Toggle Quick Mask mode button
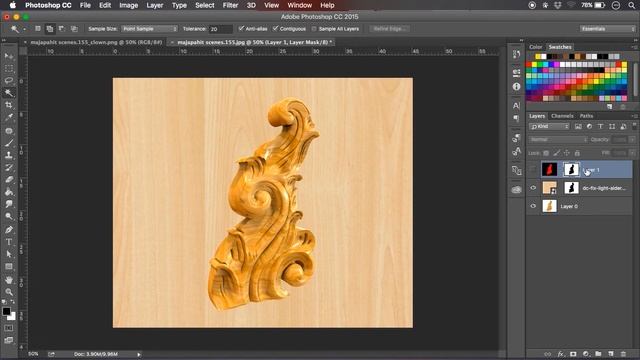Screen dimensions: 640x360 click(x=9, y=328)
